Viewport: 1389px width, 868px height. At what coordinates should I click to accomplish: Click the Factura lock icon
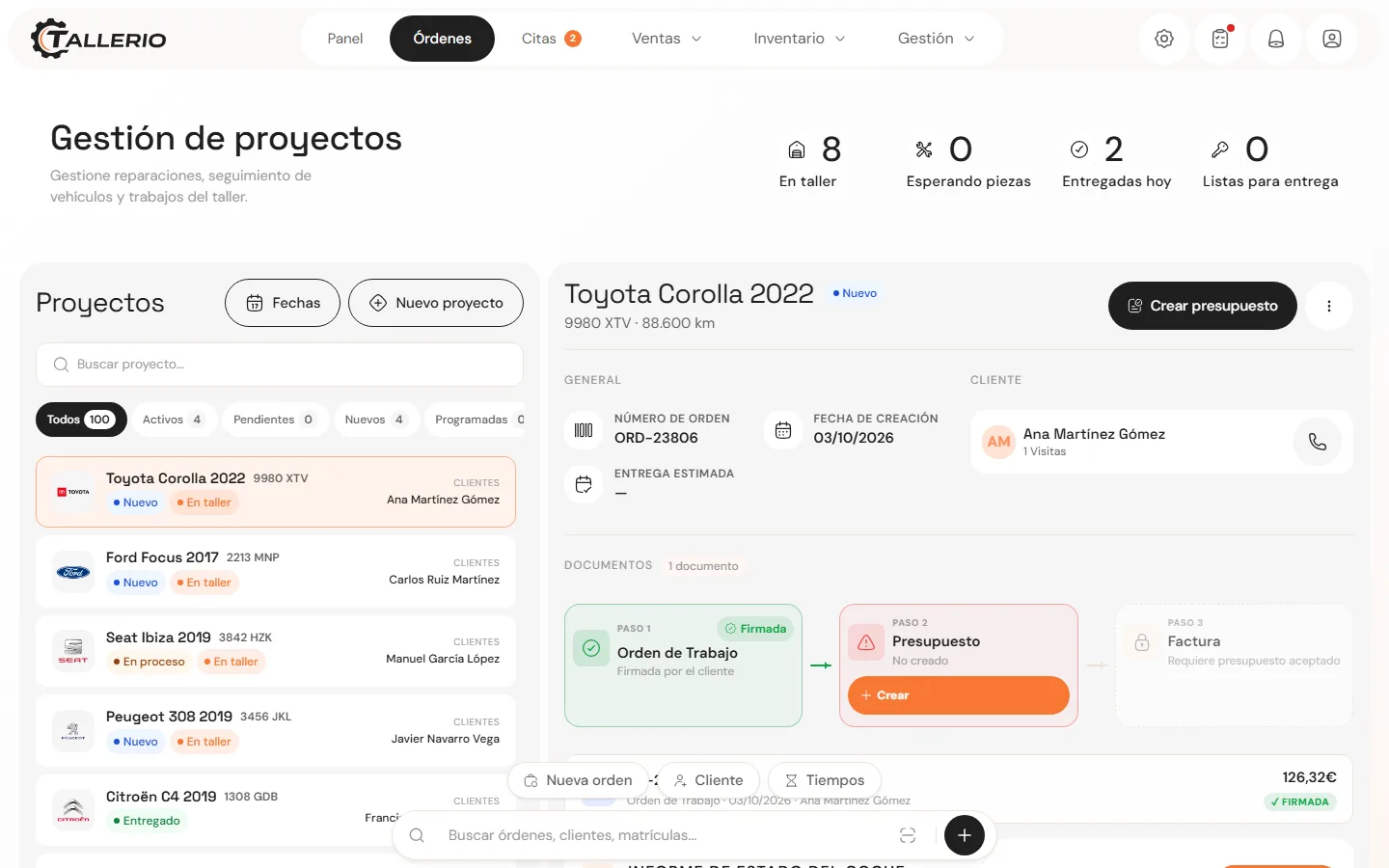(x=1142, y=642)
